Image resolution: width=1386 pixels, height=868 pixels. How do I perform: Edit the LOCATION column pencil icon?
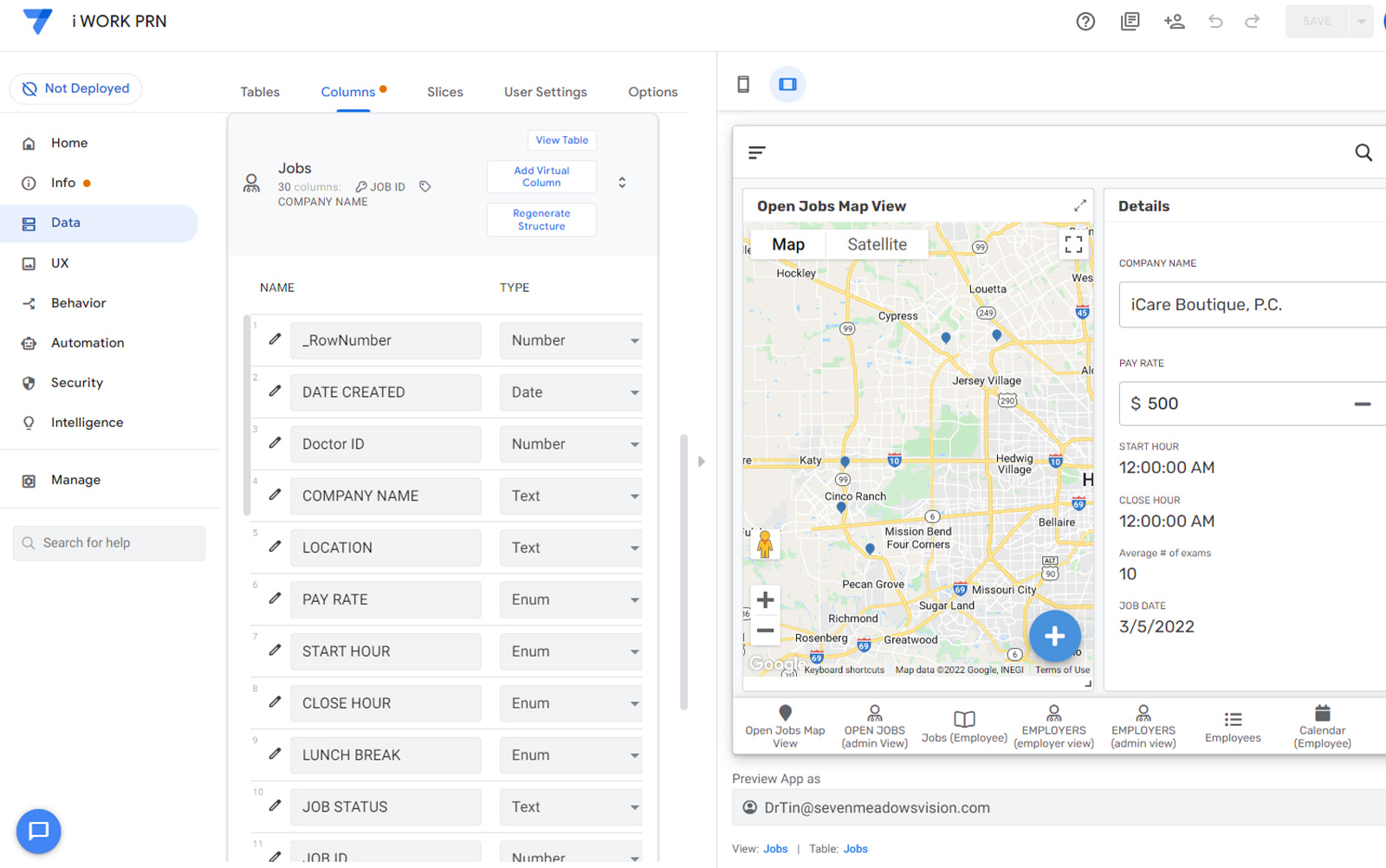tap(275, 546)
